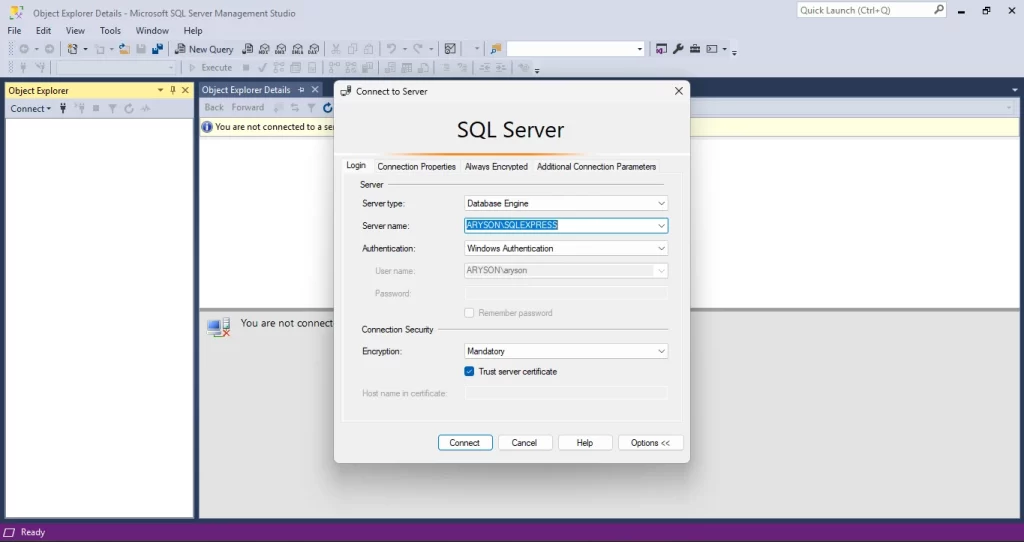Click the Activity Monitor icon
The image size is (1024, 542).
(450, 49)
